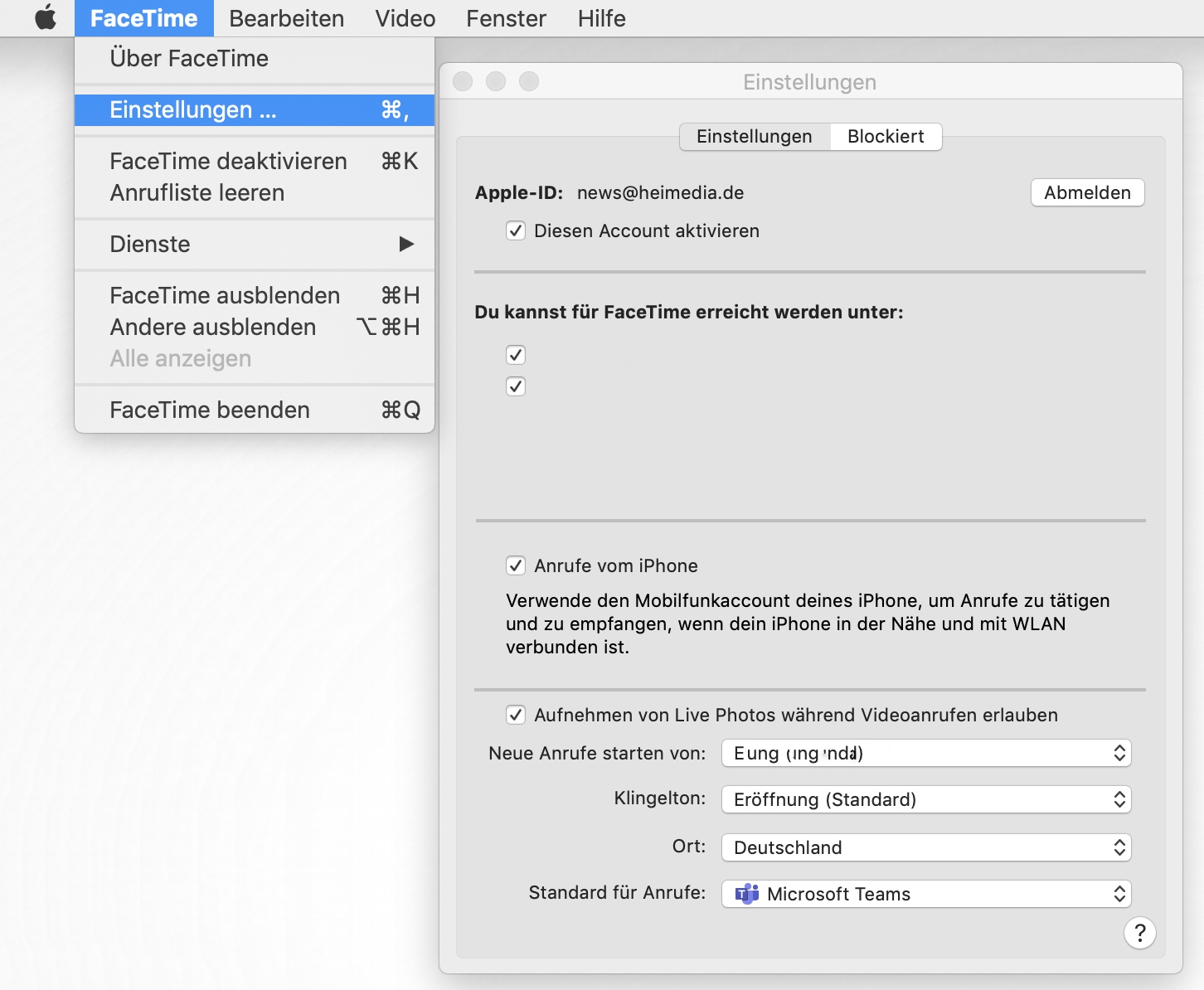Select FaceTime beenden menu entry
The width and height of the screenshot is (1204, 990).
pos(255,410)
